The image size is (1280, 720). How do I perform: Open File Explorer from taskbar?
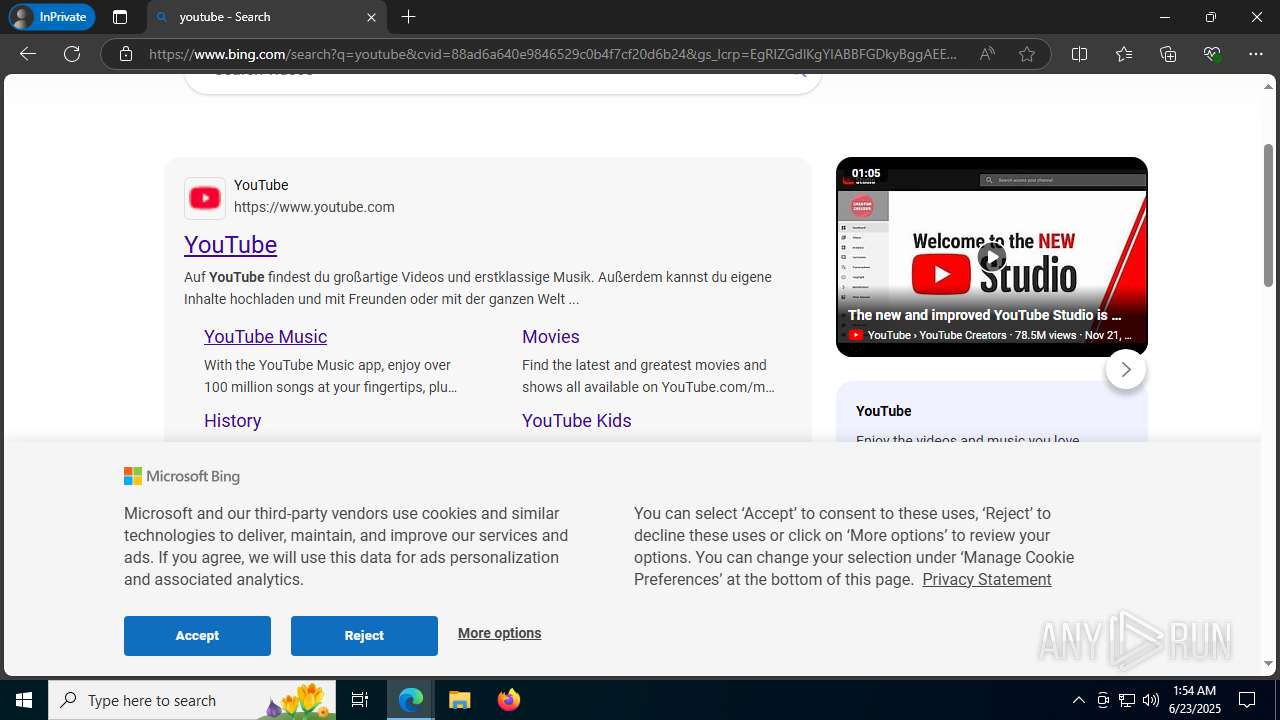[459, 700]
